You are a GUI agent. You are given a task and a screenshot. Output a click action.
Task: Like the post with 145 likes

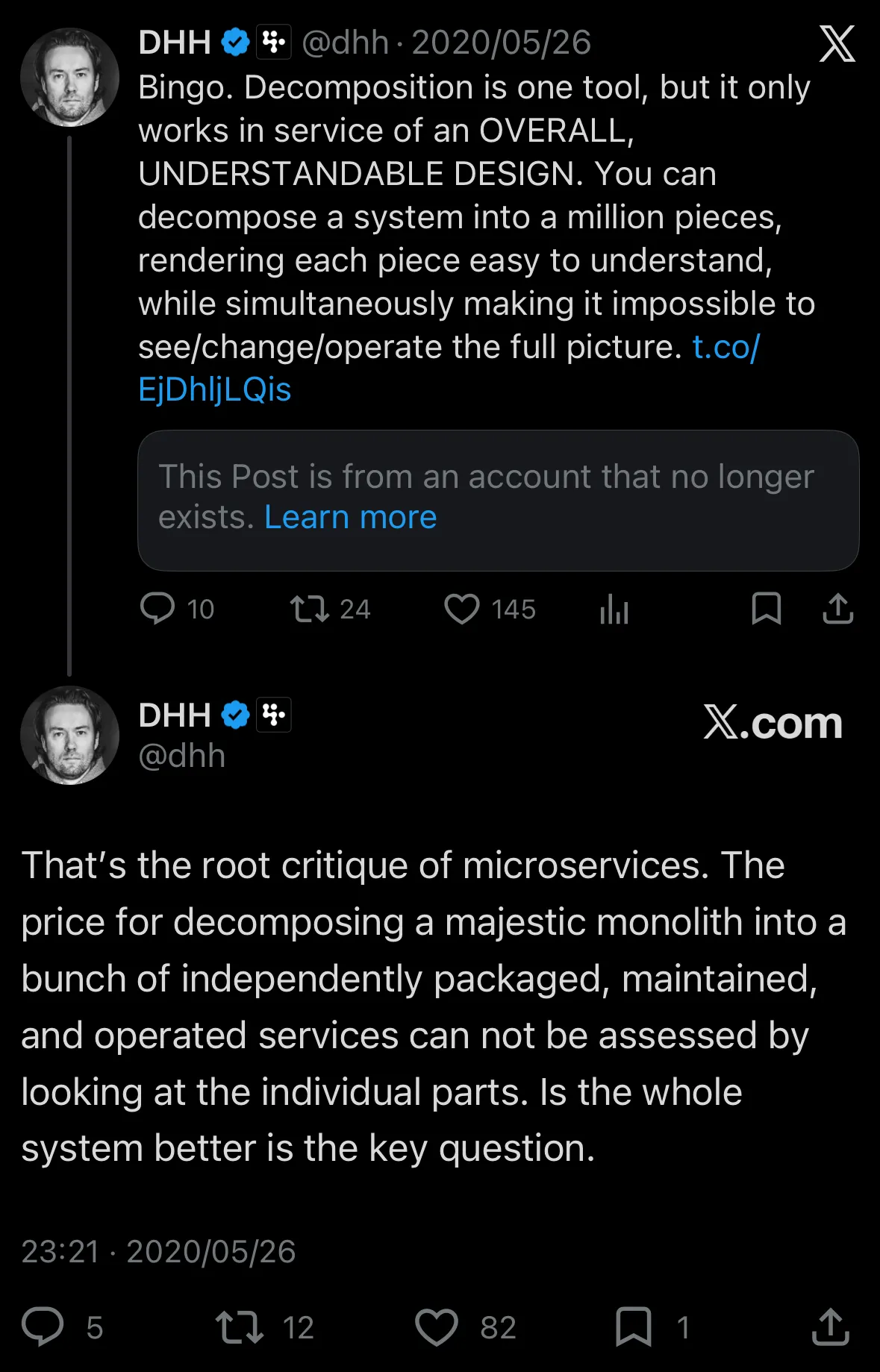tap(462, 609)
